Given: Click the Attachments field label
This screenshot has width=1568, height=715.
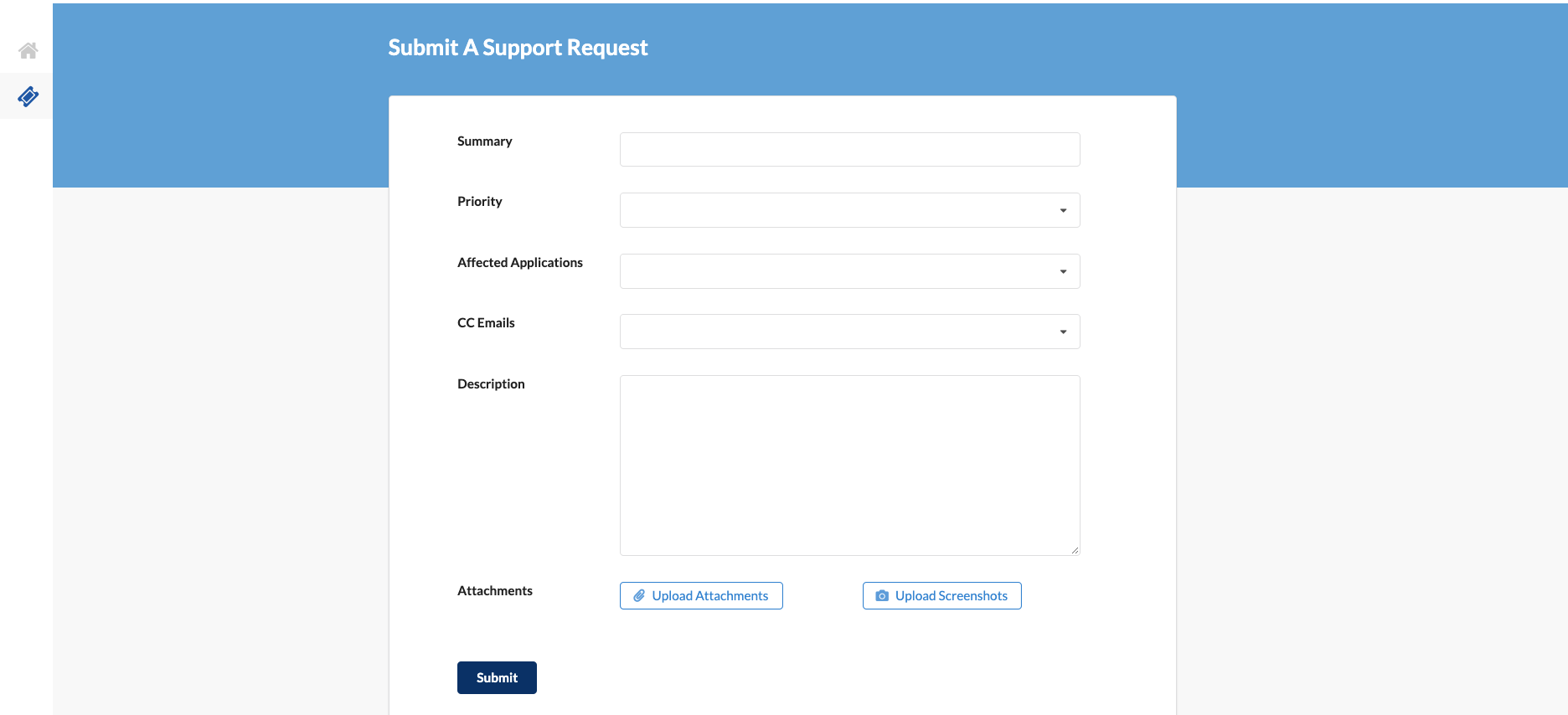Looking at the screenshot, I should [494, 590].
